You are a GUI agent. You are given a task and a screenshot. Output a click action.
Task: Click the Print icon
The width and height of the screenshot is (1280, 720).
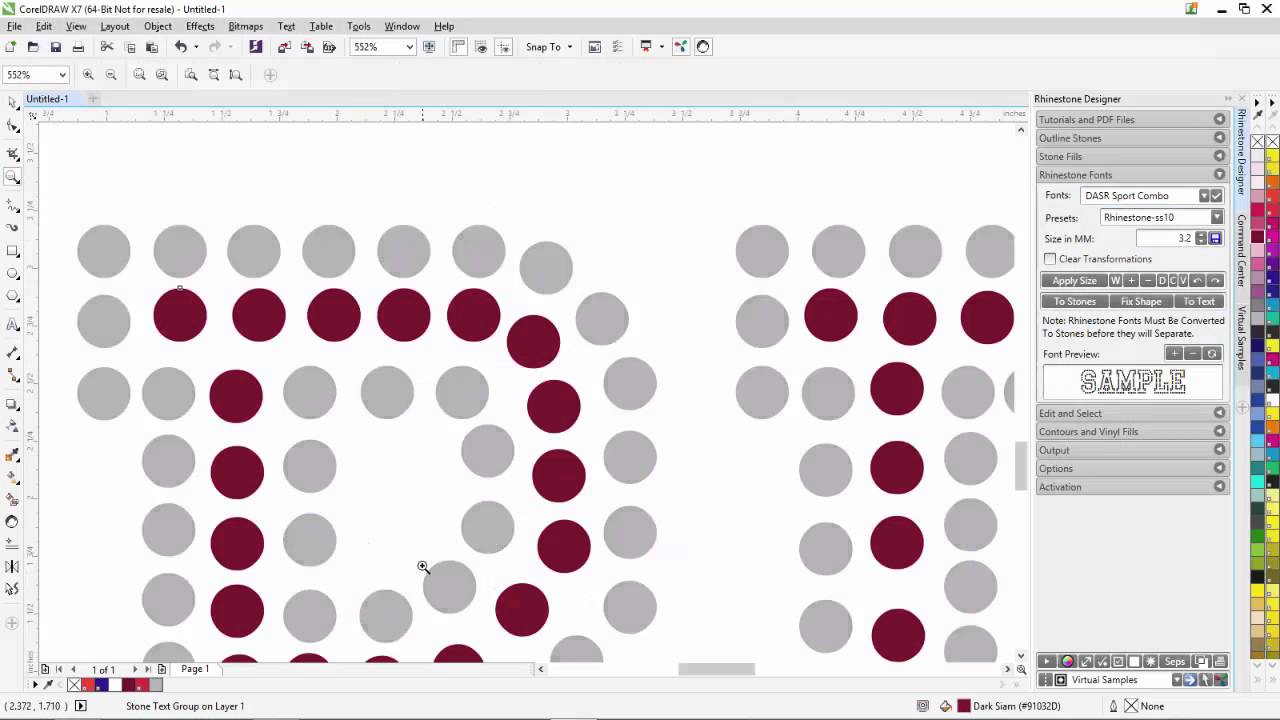78,47
